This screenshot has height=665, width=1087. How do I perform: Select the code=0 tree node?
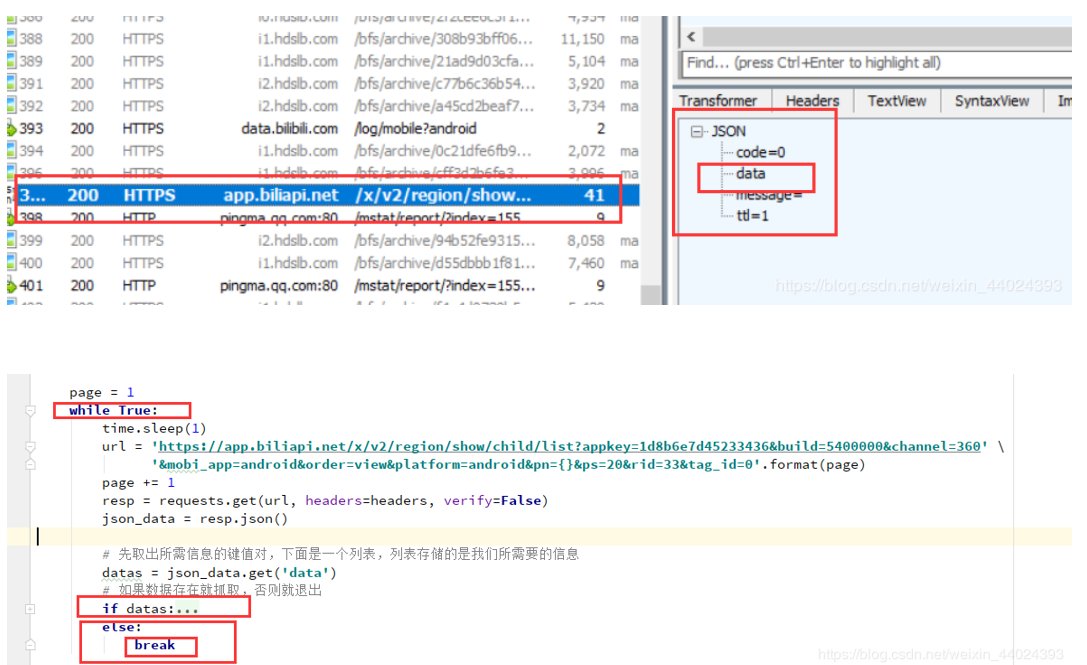coord(760,152)
